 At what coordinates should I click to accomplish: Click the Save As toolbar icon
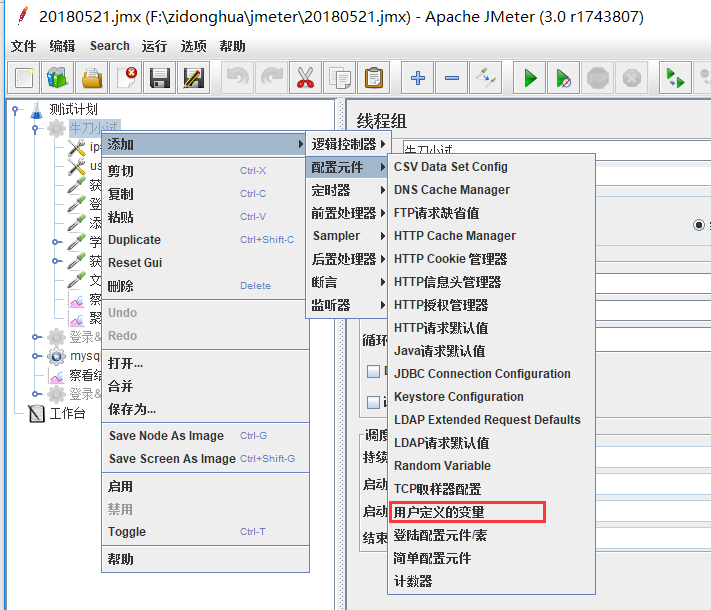(194, 78)
